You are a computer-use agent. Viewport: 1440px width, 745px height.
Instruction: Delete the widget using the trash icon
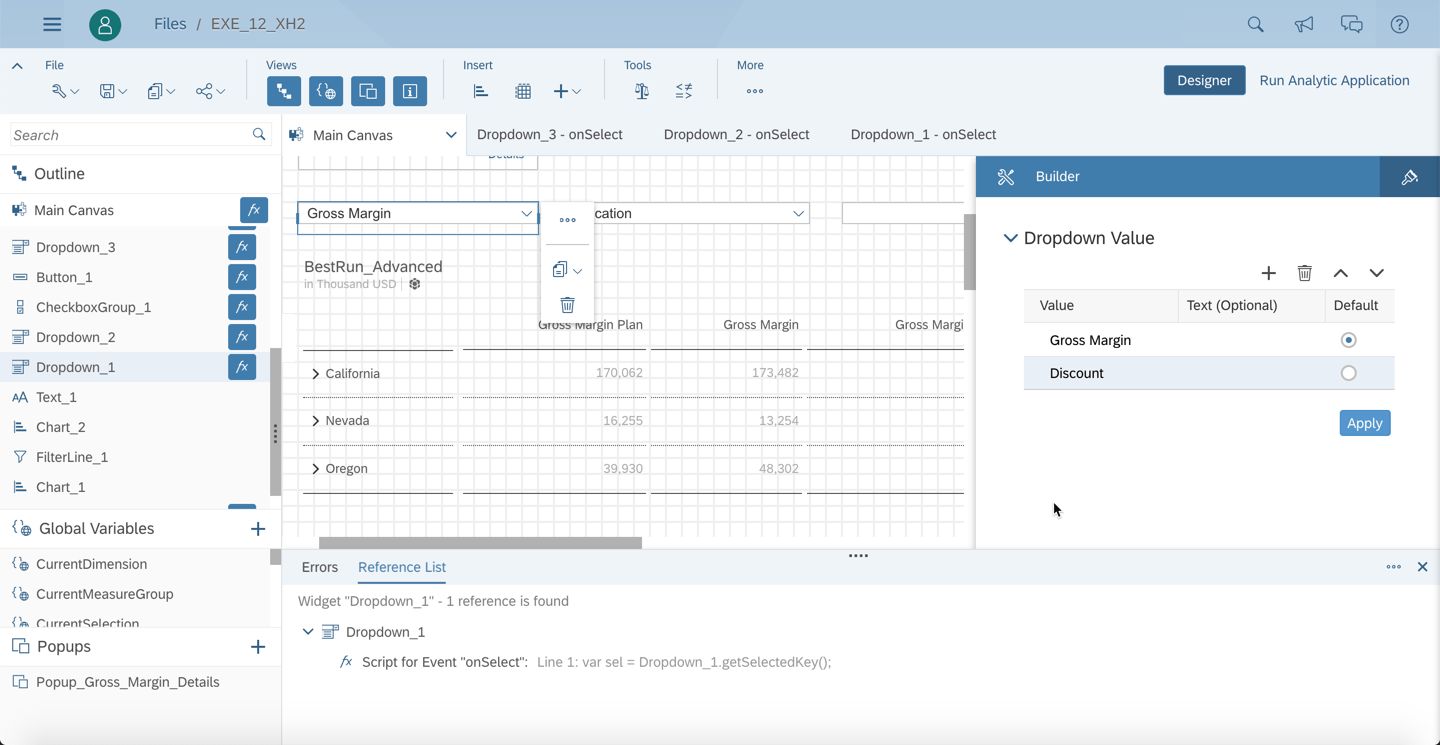coord(567,304)
